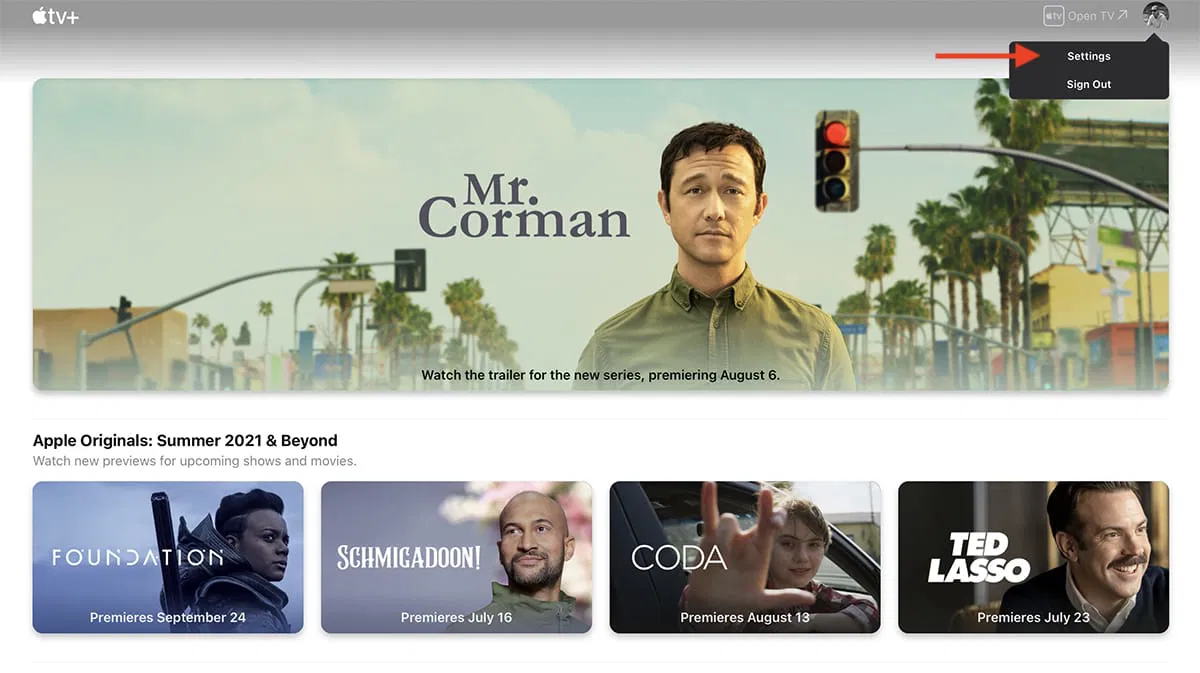Click the Apple Originals: Summer 2021 heading
Viewport: 1200px width, 673px height.
(185, 440)
